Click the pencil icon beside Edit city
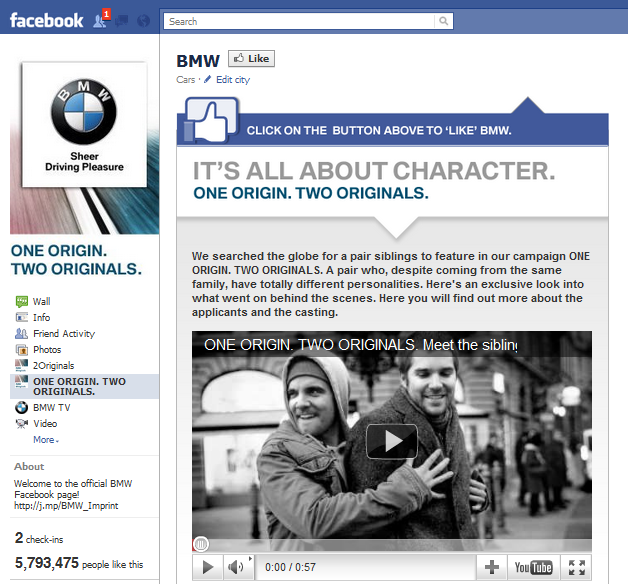 point(207,79)
